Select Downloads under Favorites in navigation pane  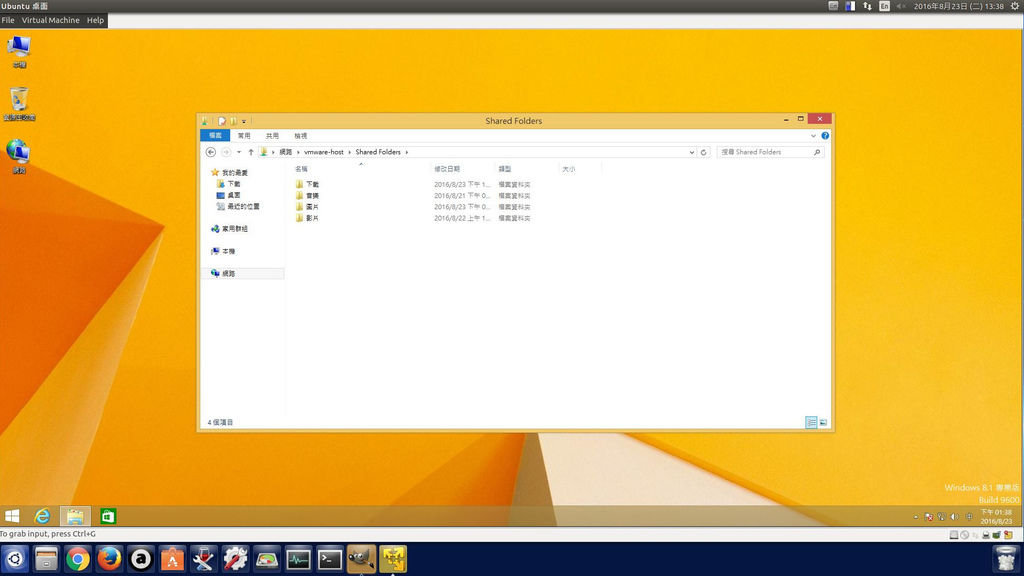(229, 184)
